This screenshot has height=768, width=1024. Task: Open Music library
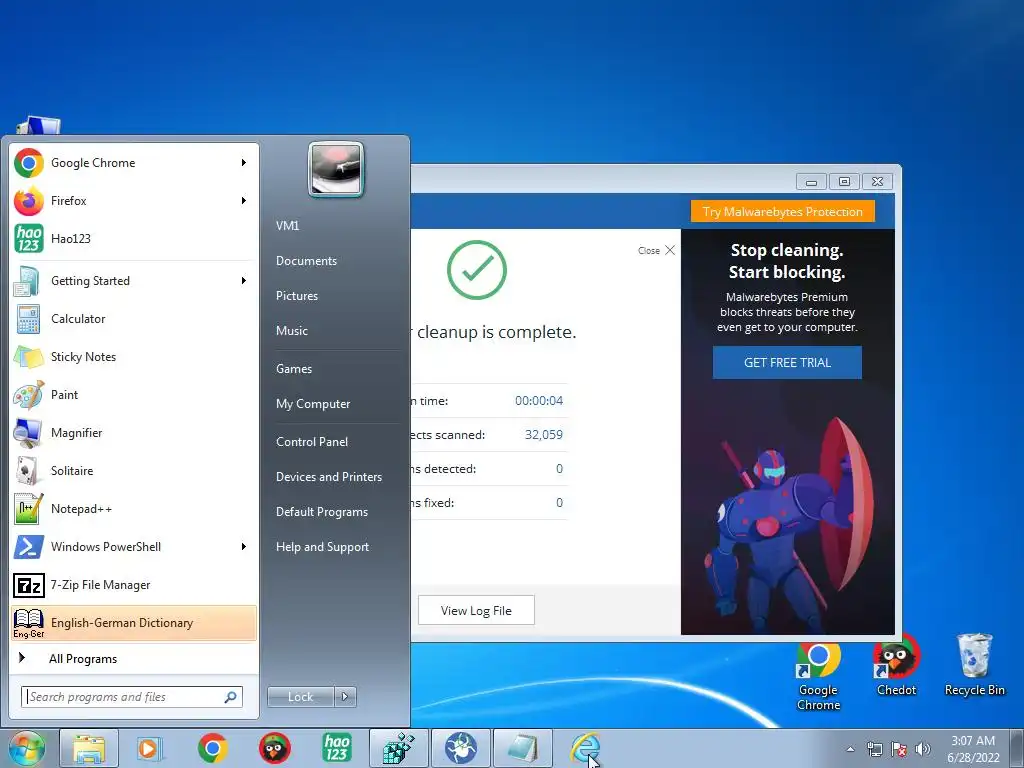coord(291,330)
